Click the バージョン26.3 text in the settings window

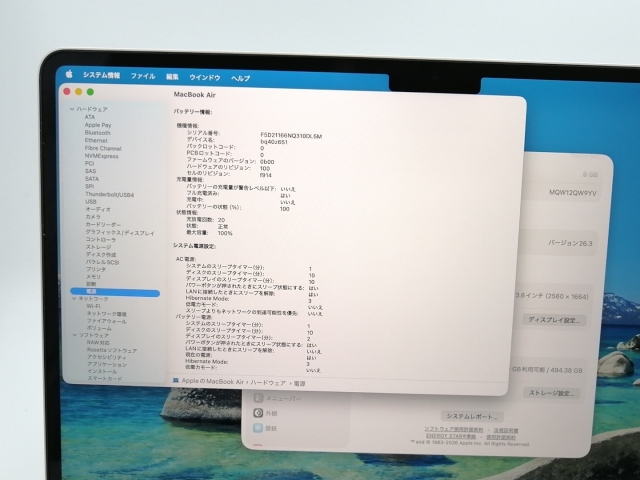570,243
